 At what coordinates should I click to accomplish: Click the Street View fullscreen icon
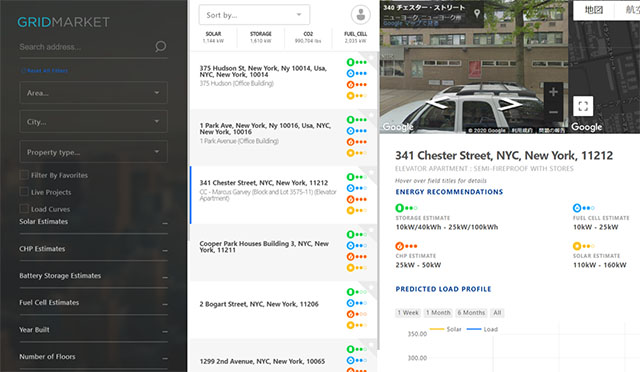click(583, 106)
